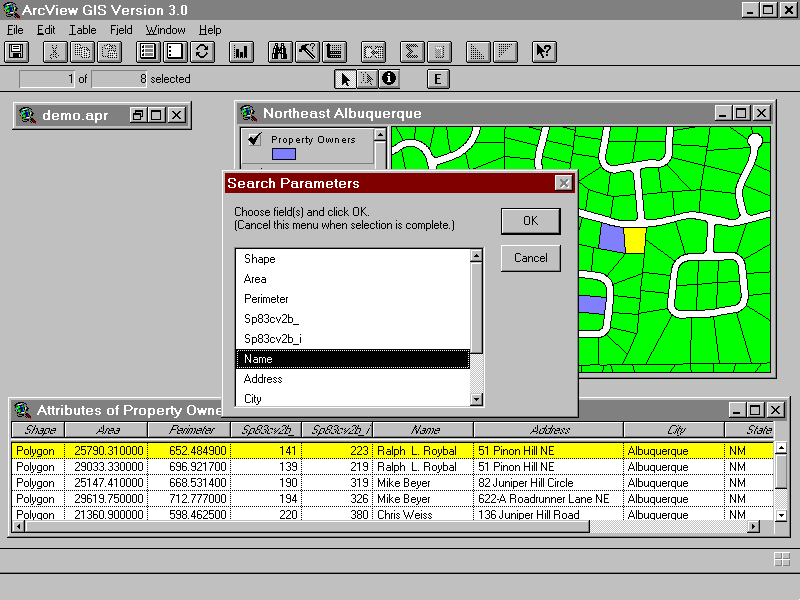Image resolution: width=800 pixels, height=600 pixels.
Task: Click the Northeast Albuquerque view window icon
Action: (248, 113)
